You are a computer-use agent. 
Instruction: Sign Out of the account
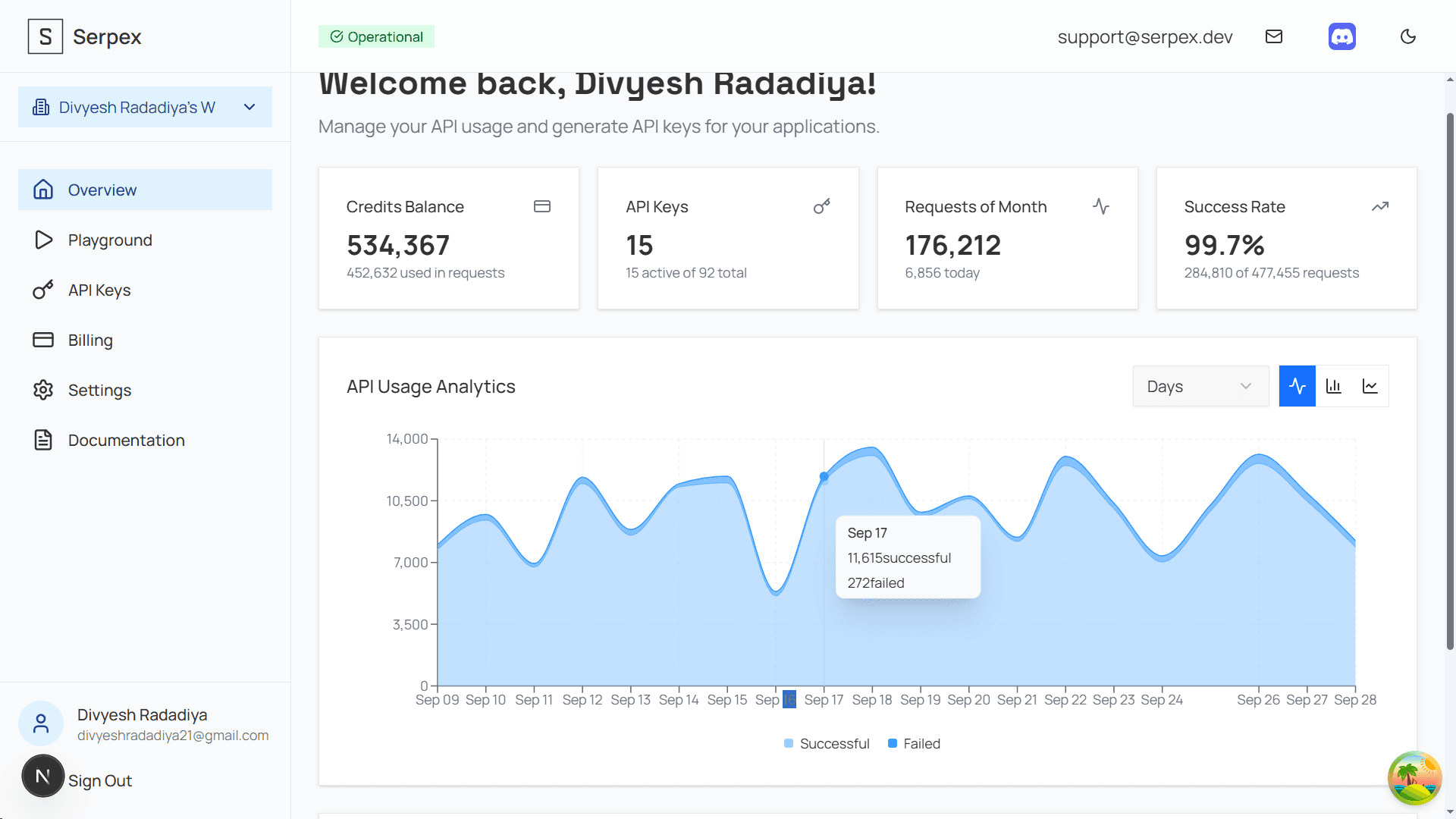[99, 780]
